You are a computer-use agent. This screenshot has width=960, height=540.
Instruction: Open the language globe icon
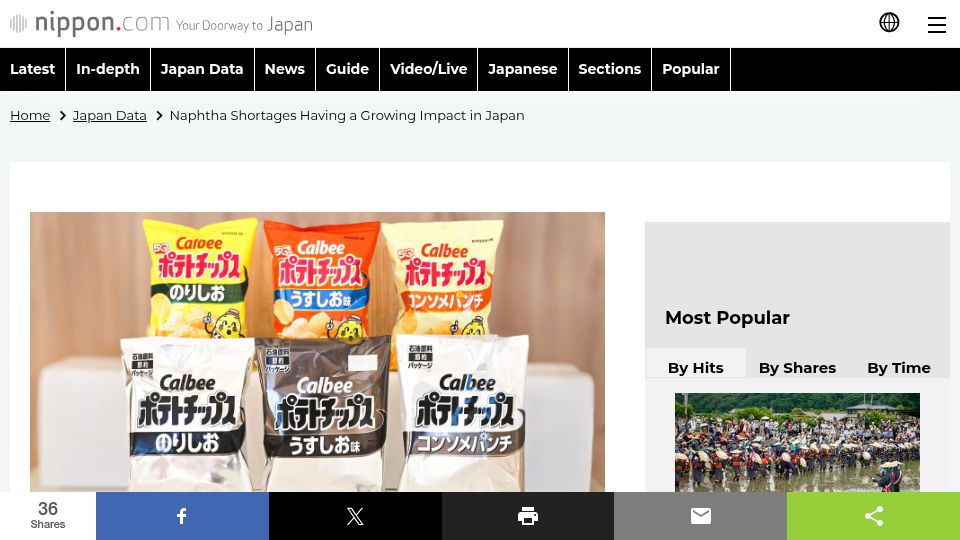click(x=889, y=23)
